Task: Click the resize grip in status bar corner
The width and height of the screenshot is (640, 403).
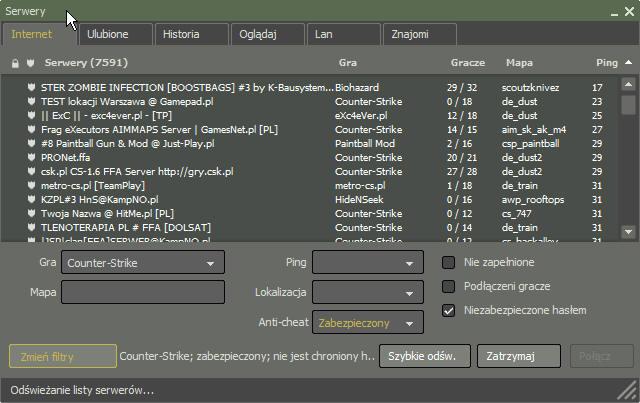Action: (x=628, y=391)
